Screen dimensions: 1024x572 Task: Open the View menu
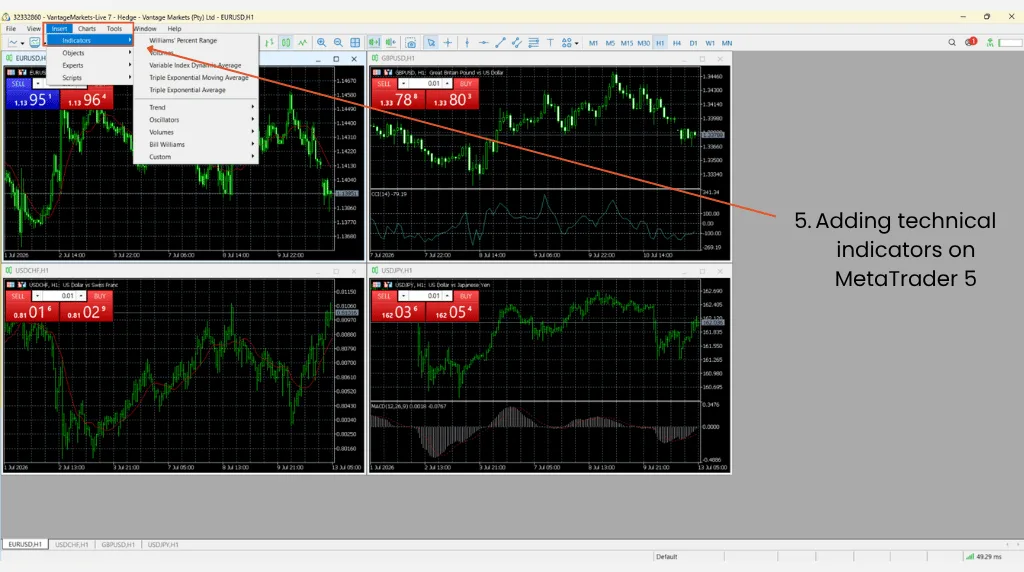33,29
